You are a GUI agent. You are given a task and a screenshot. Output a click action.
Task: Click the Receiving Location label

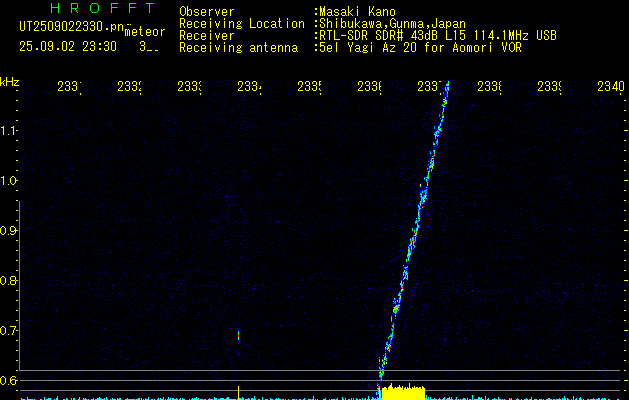242,23
